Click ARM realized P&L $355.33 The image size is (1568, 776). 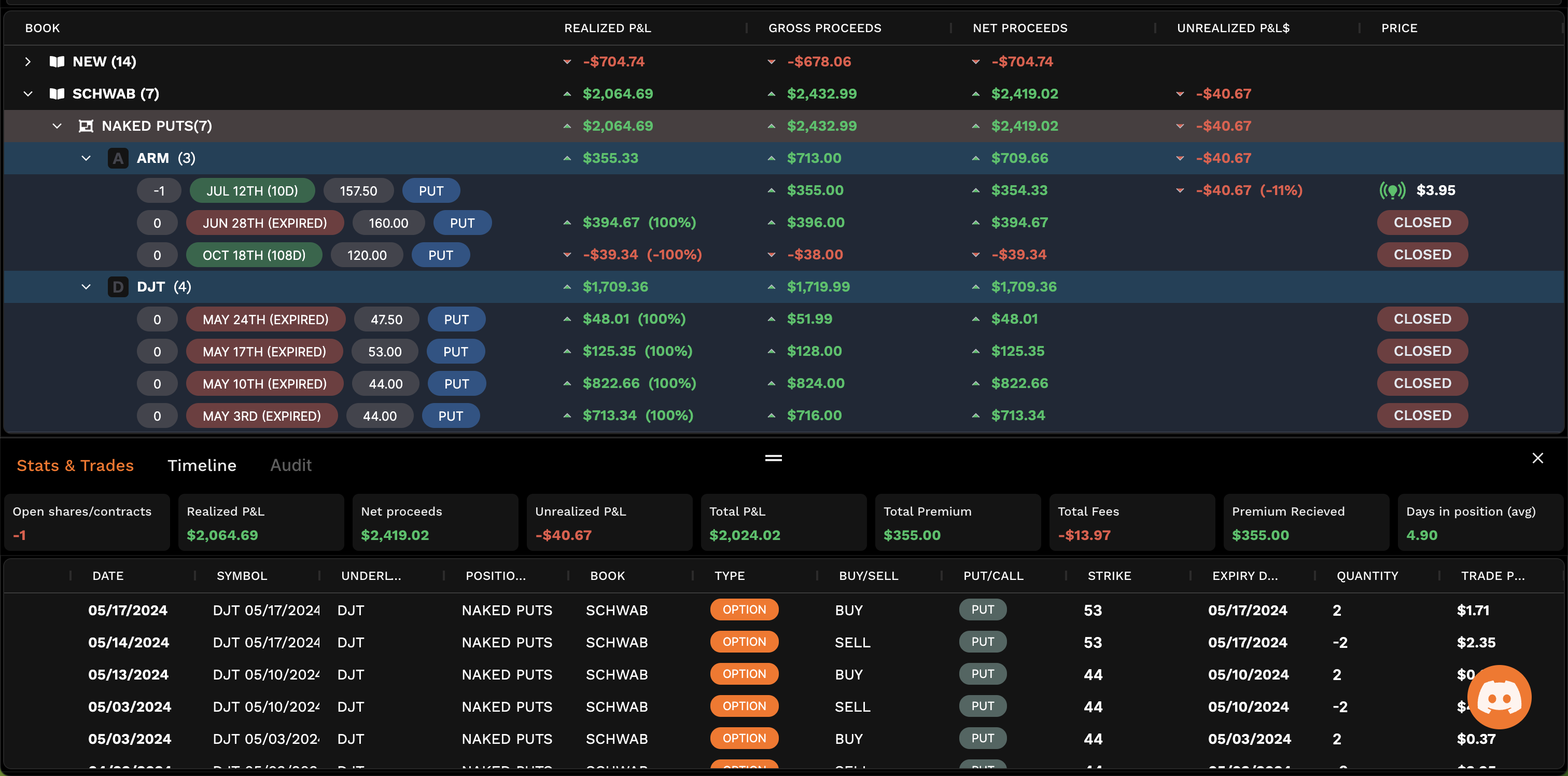click(610, 158)
